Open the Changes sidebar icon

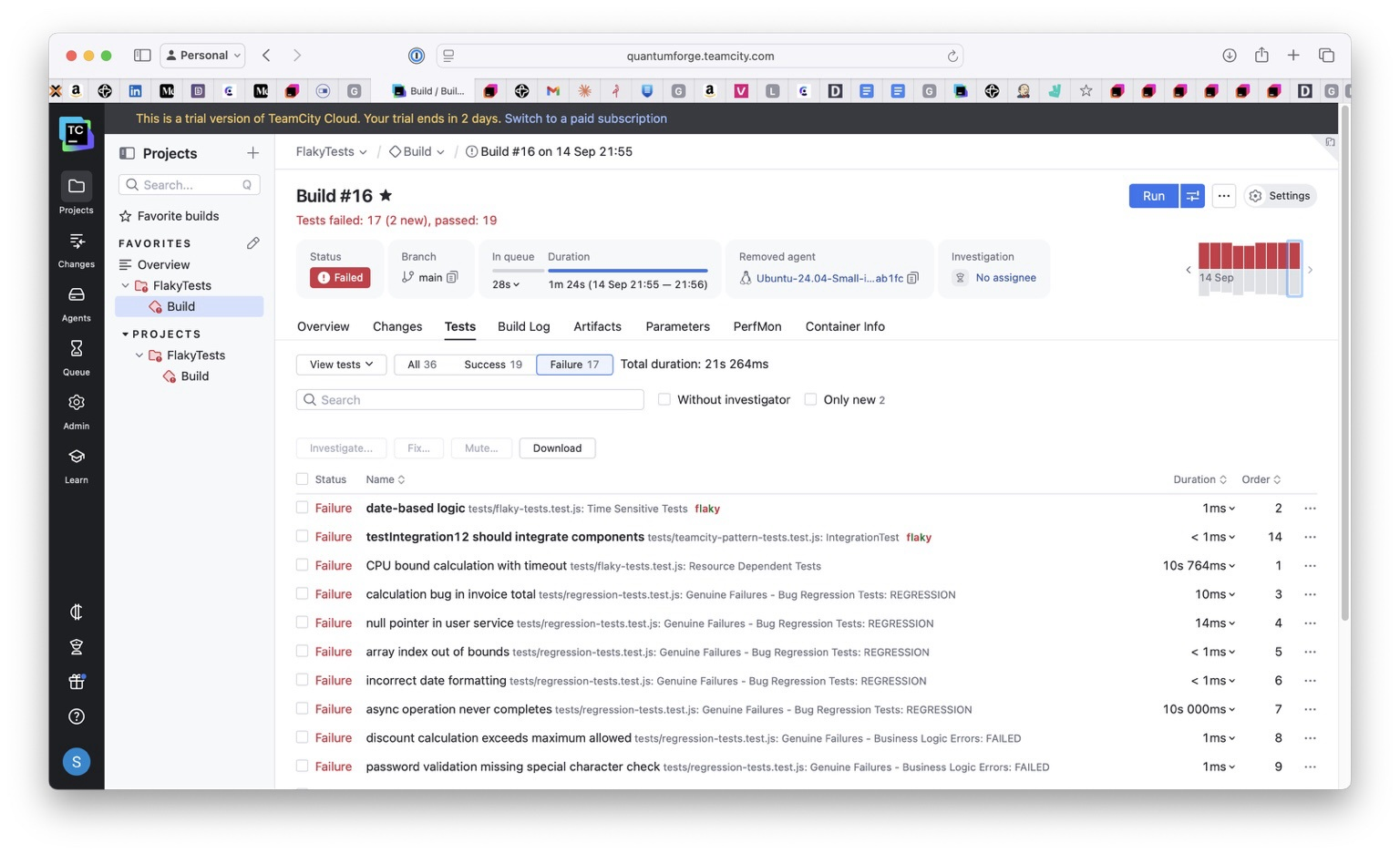point(77,242)
